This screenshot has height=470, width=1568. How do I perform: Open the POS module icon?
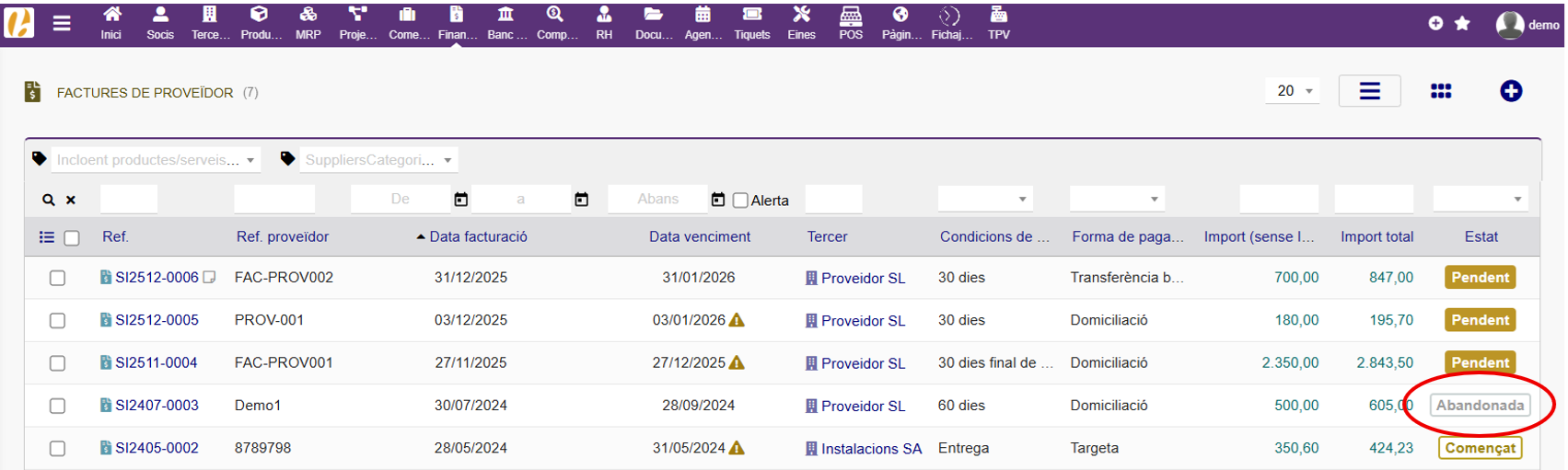(x=851, y=22)
